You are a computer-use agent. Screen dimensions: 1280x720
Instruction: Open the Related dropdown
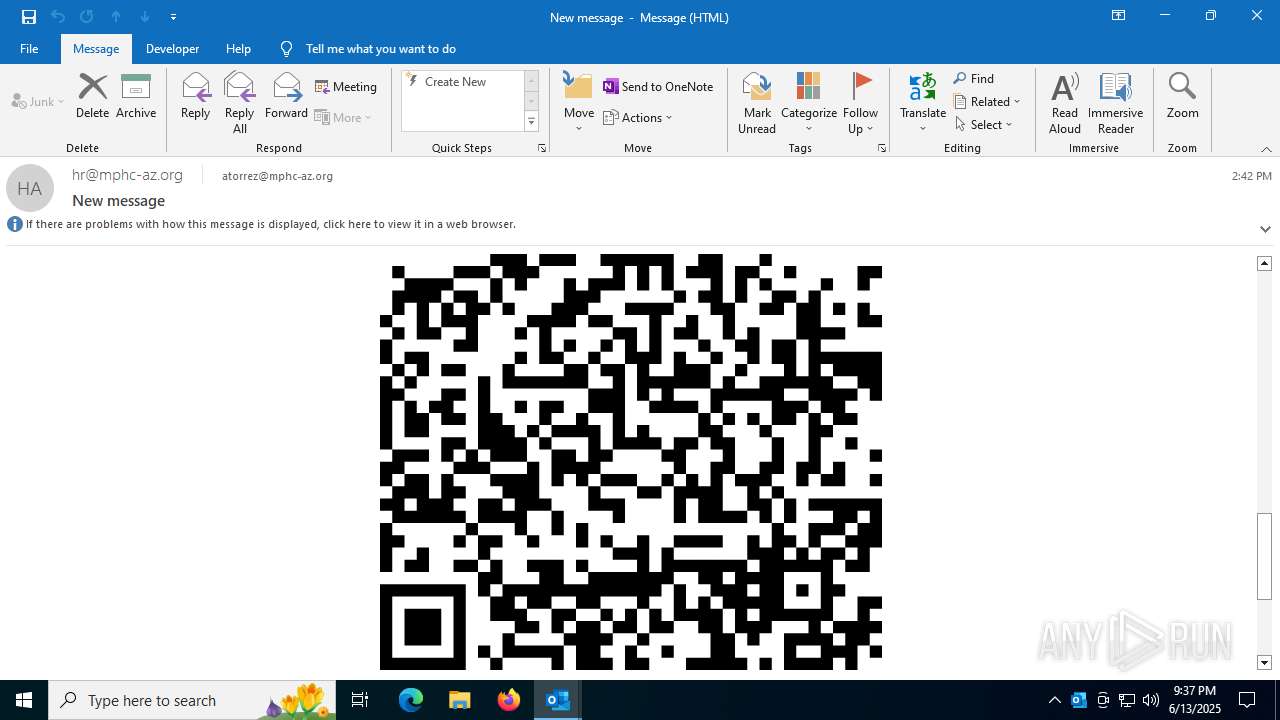(x=987, y=102)
